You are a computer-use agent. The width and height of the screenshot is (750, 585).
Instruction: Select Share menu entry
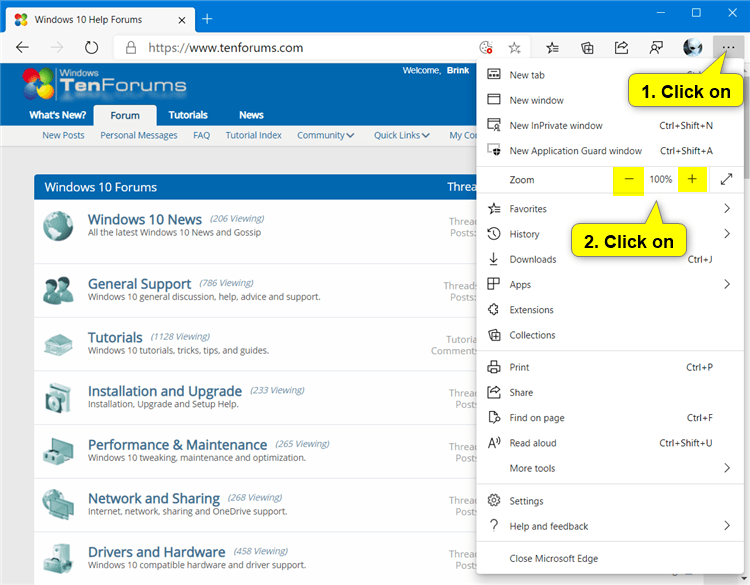(x=610, y=393)
